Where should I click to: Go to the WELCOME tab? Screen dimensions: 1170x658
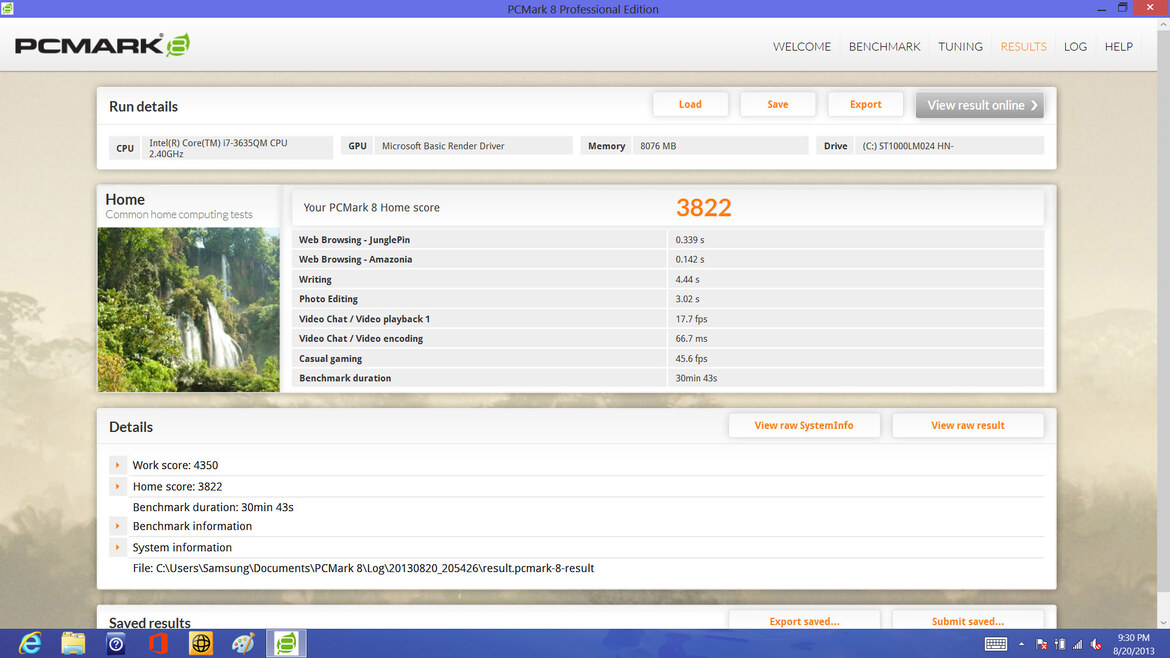coord(801,46)
